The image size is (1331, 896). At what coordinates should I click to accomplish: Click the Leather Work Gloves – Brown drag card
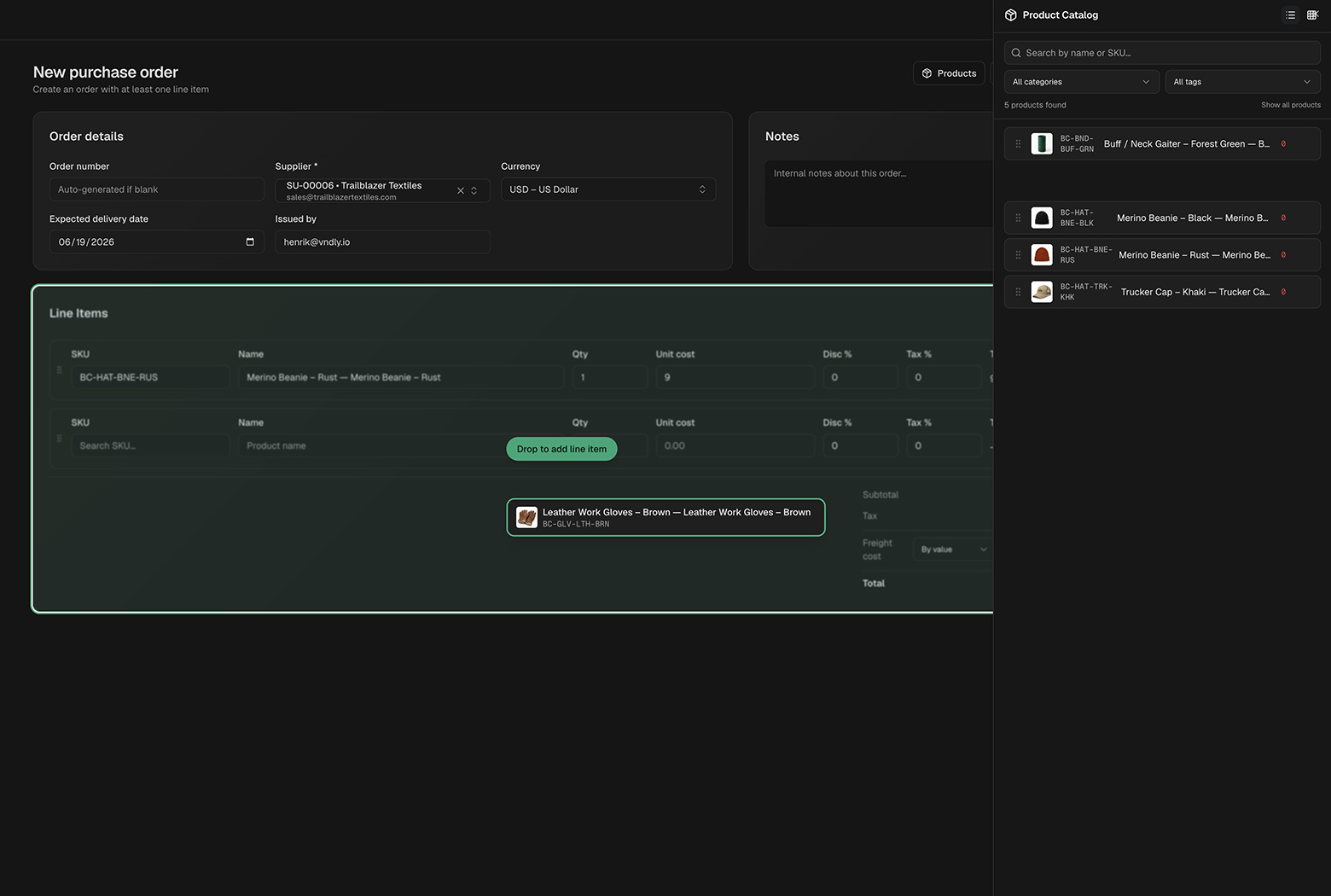click(x=665, y=517)
